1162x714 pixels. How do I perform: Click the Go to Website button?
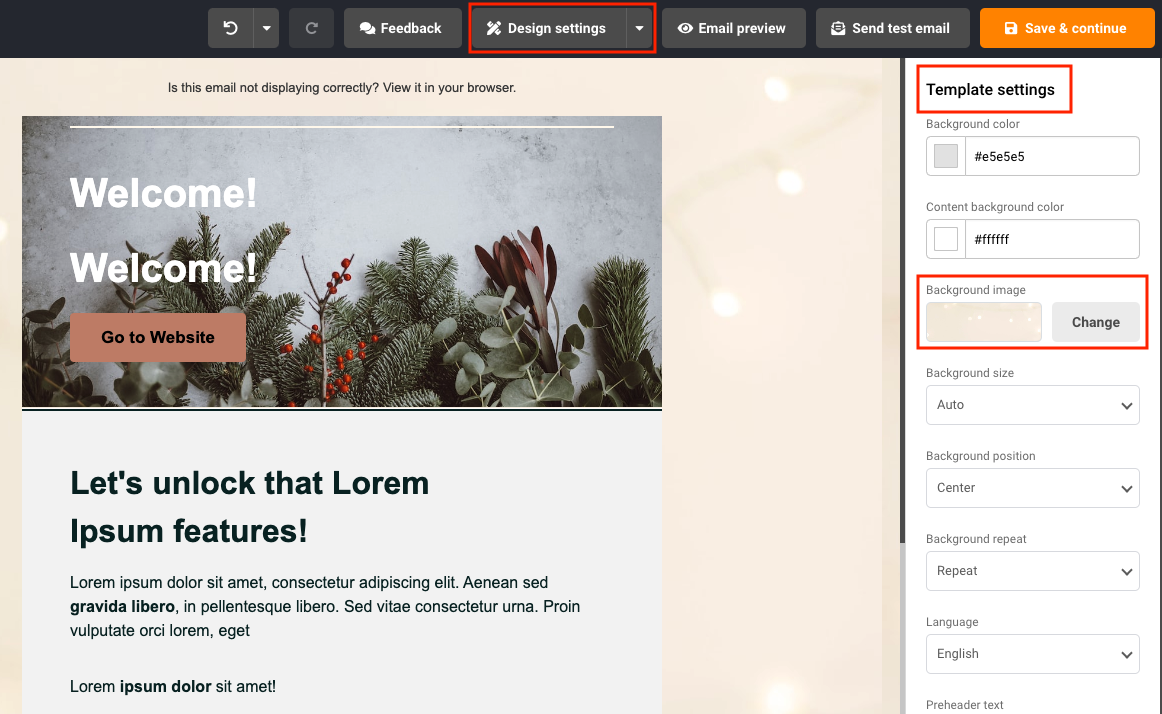(158, 337)
